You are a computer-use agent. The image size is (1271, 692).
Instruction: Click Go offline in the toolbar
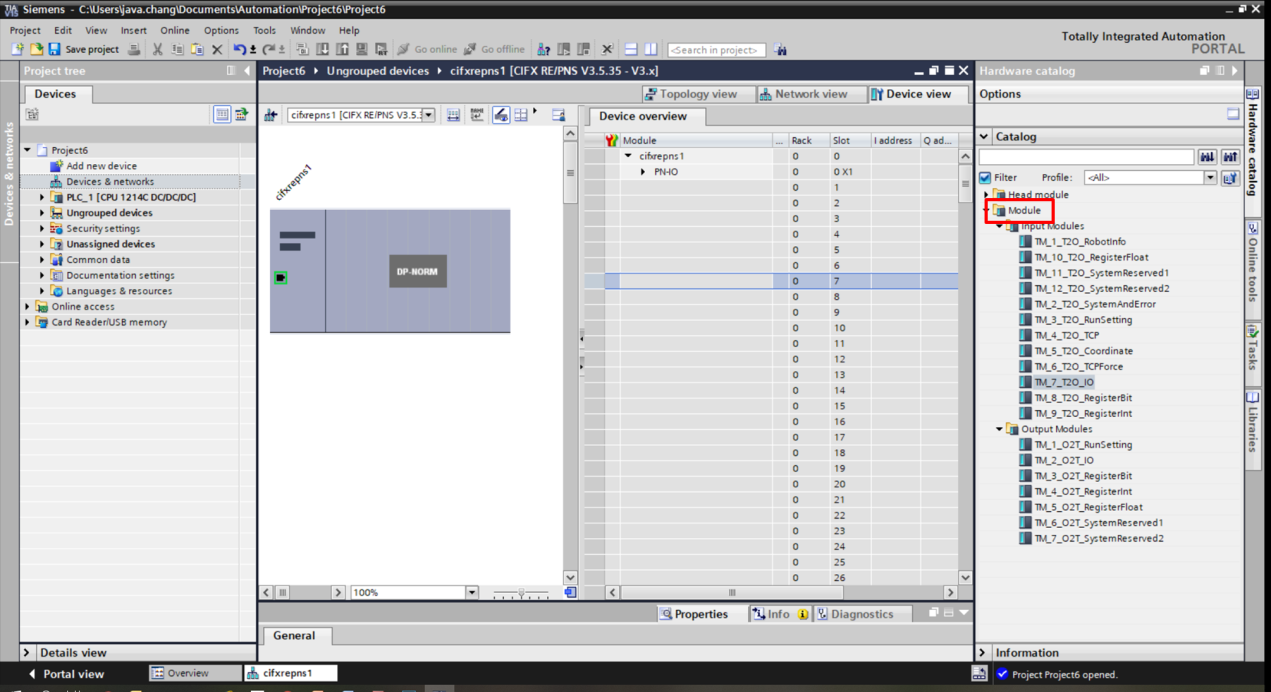pos(494,49)
